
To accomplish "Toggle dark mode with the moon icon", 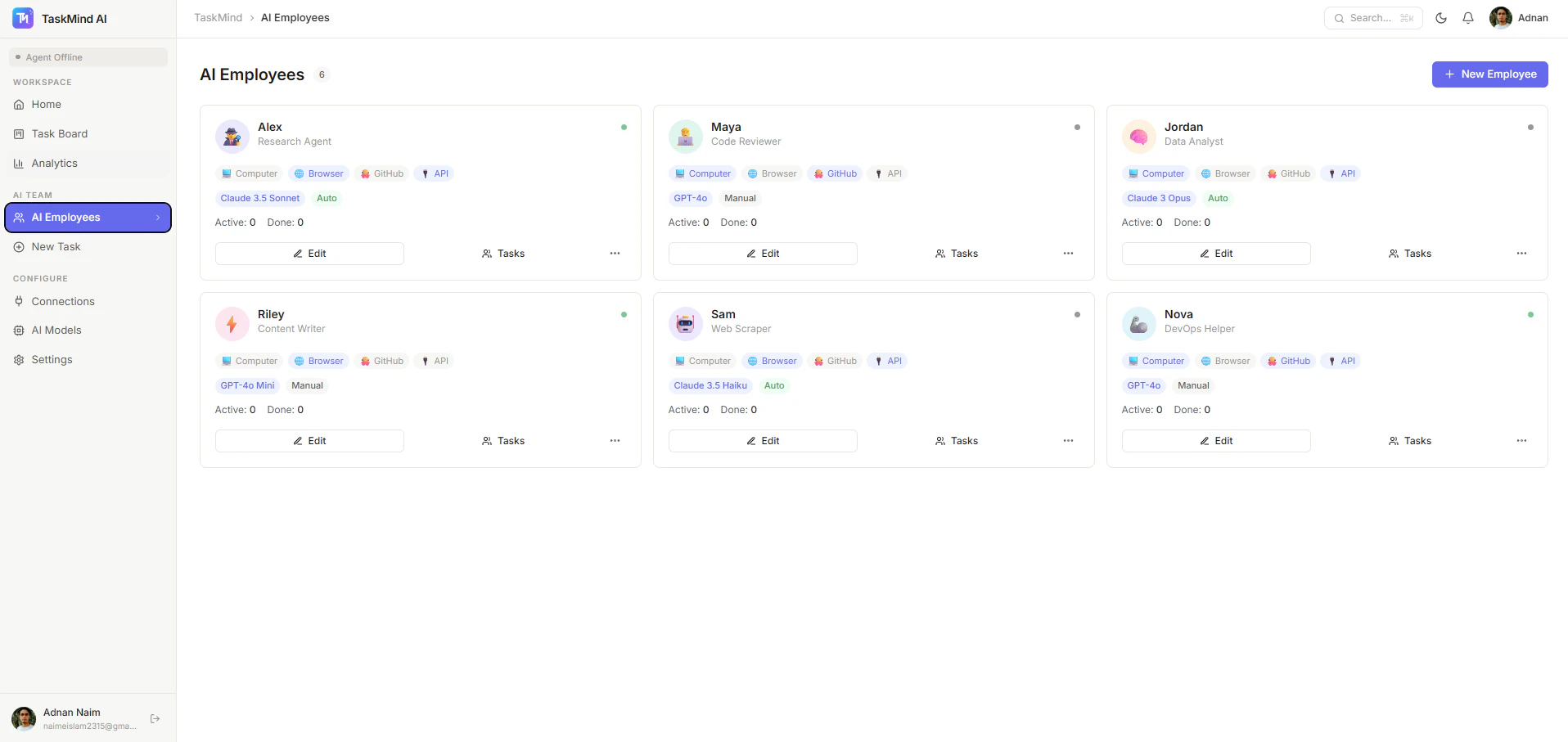I will 1441,18.
